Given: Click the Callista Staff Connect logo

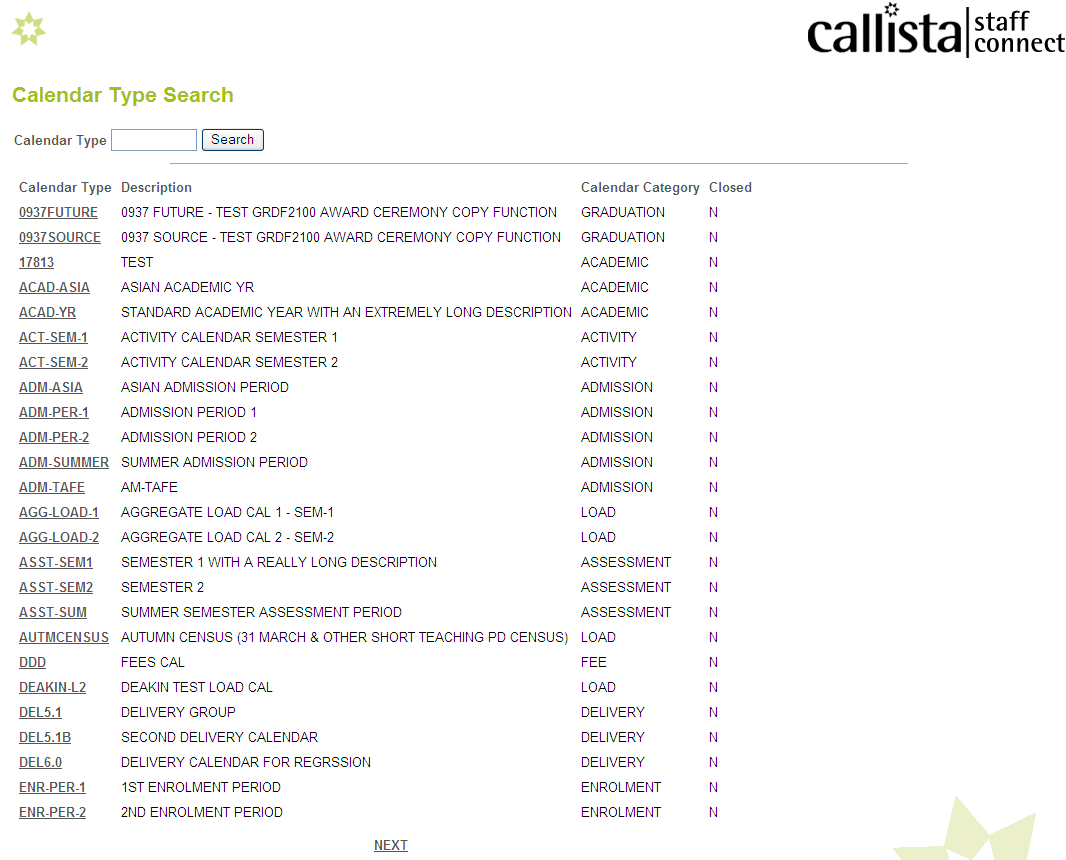Looking at the screenshot, I should pos(935,31).
